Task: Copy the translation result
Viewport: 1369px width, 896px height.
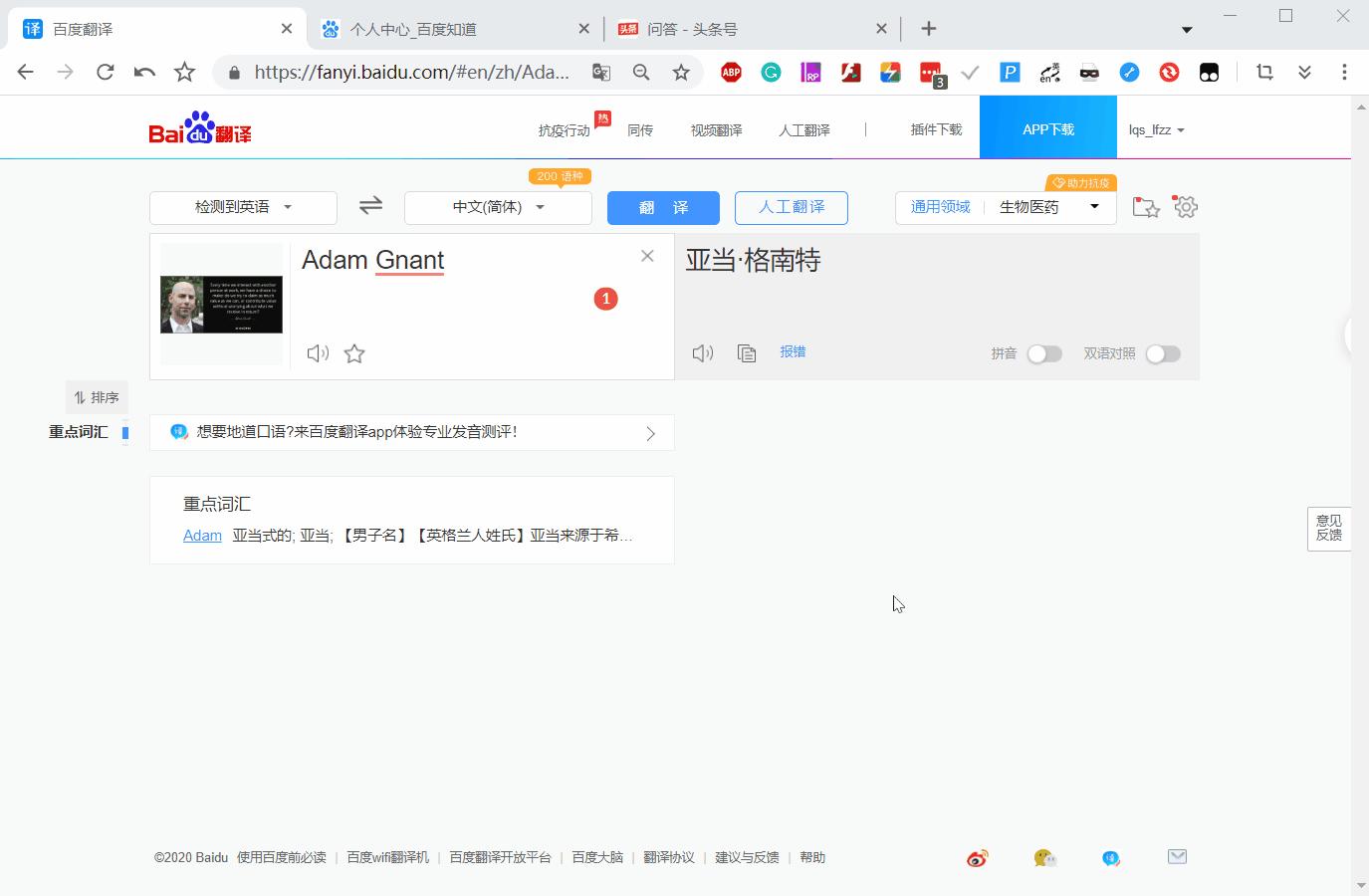Action: pyautogui.click(x=747, y=352)
